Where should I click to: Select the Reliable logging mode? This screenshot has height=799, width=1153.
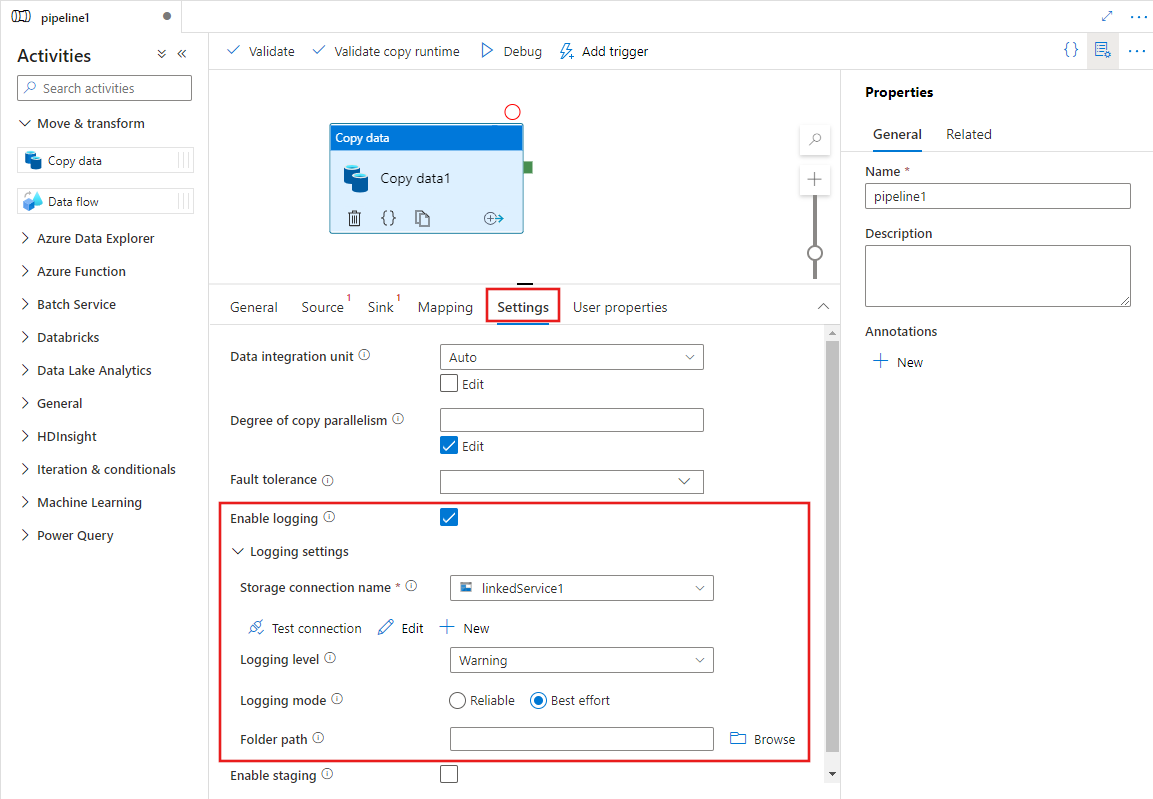coord(457,700)
